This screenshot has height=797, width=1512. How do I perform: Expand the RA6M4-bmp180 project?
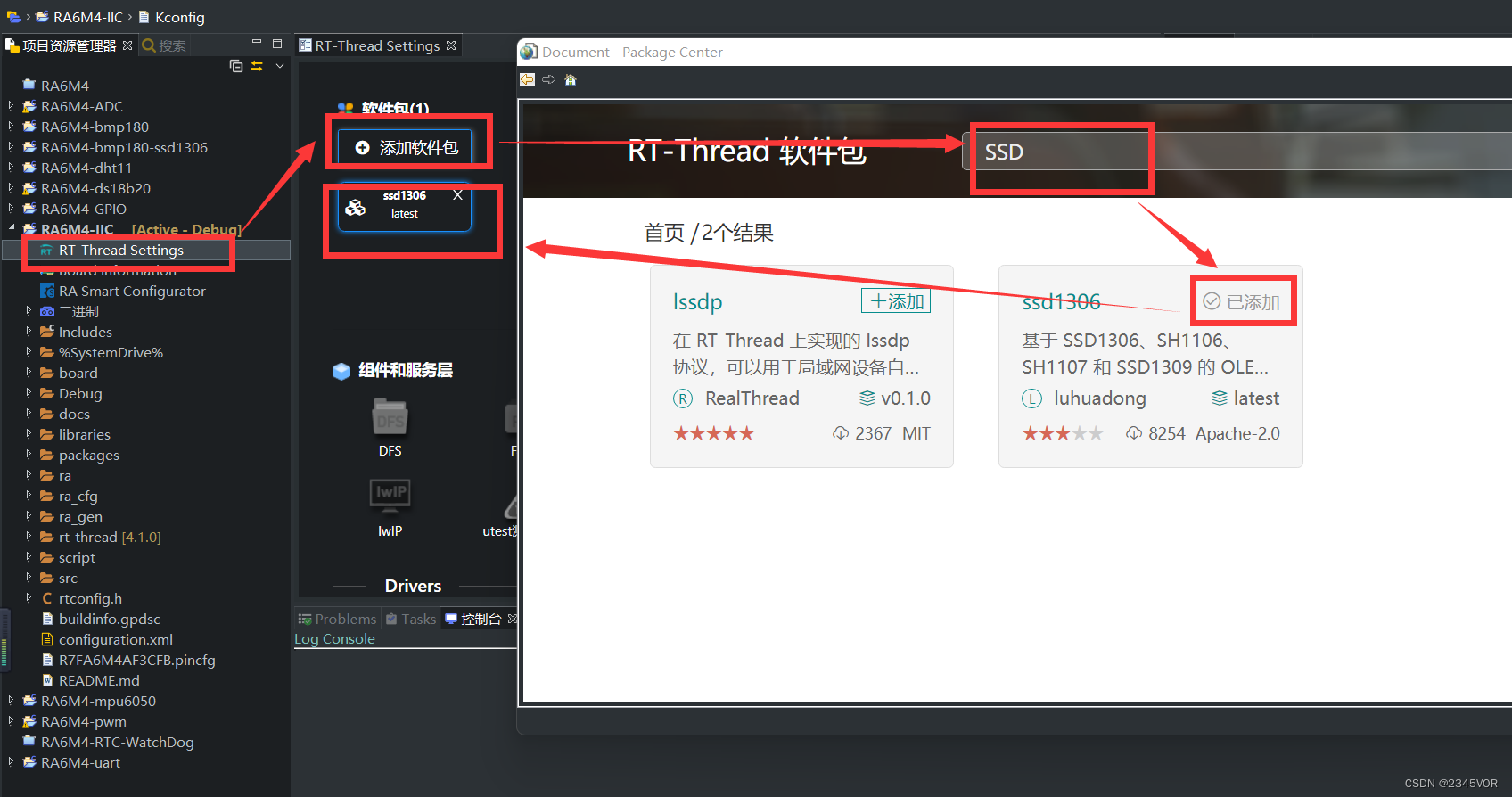11,127
